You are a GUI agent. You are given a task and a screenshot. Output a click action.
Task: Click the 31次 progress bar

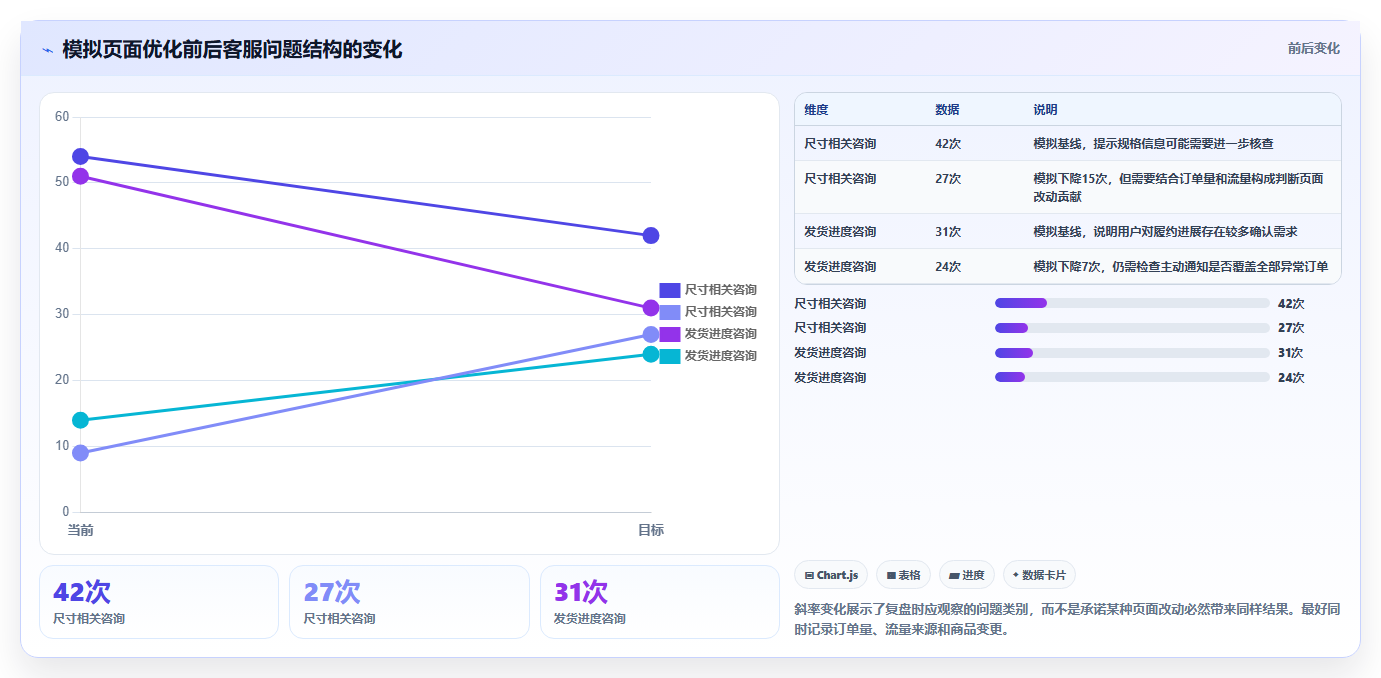1132,353
